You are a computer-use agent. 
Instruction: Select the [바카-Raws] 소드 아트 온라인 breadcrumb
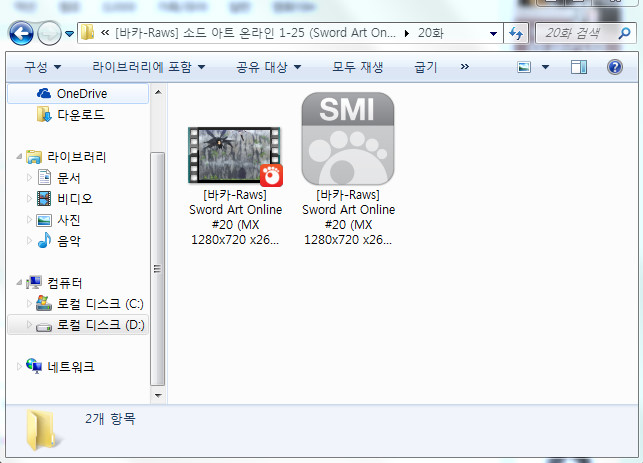(x=255, y=33)
